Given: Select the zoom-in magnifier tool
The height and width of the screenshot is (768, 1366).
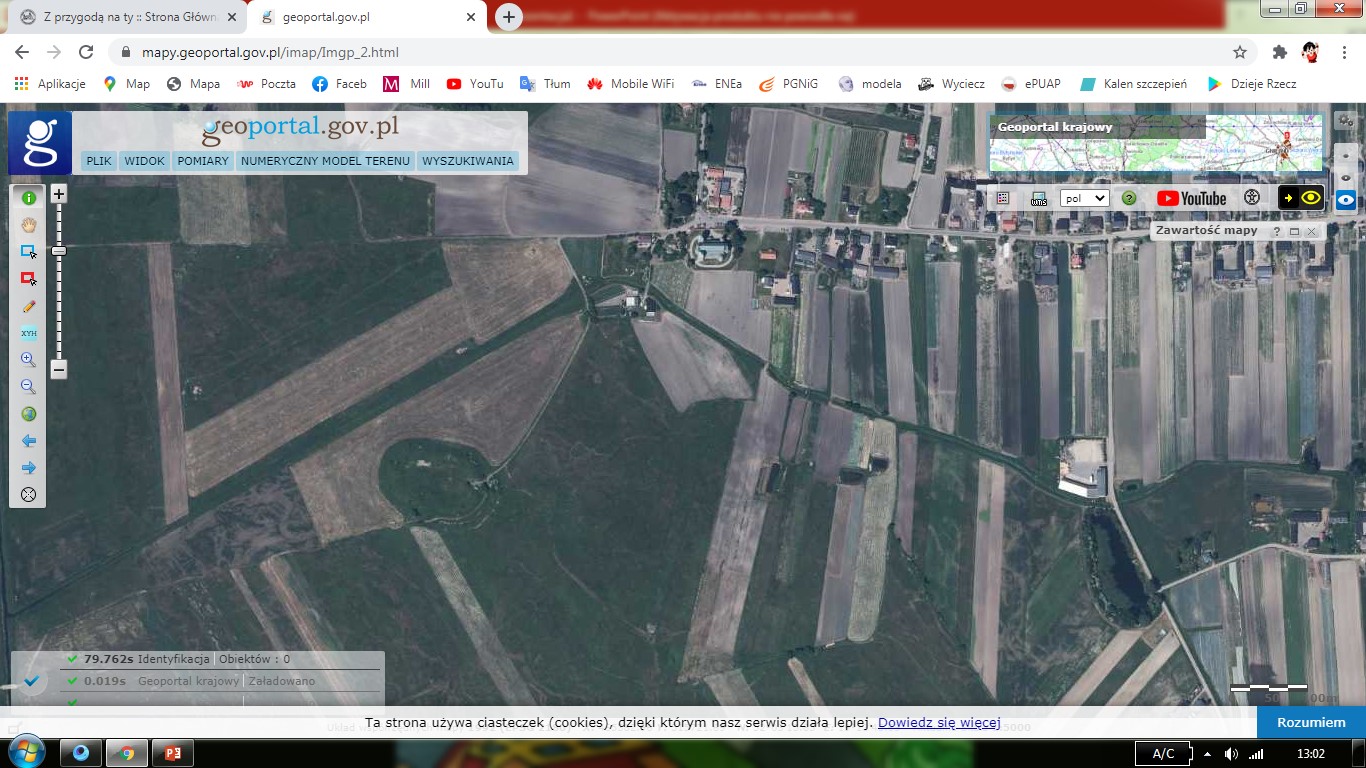Looking at the screenshot, I should click(28, 360).
